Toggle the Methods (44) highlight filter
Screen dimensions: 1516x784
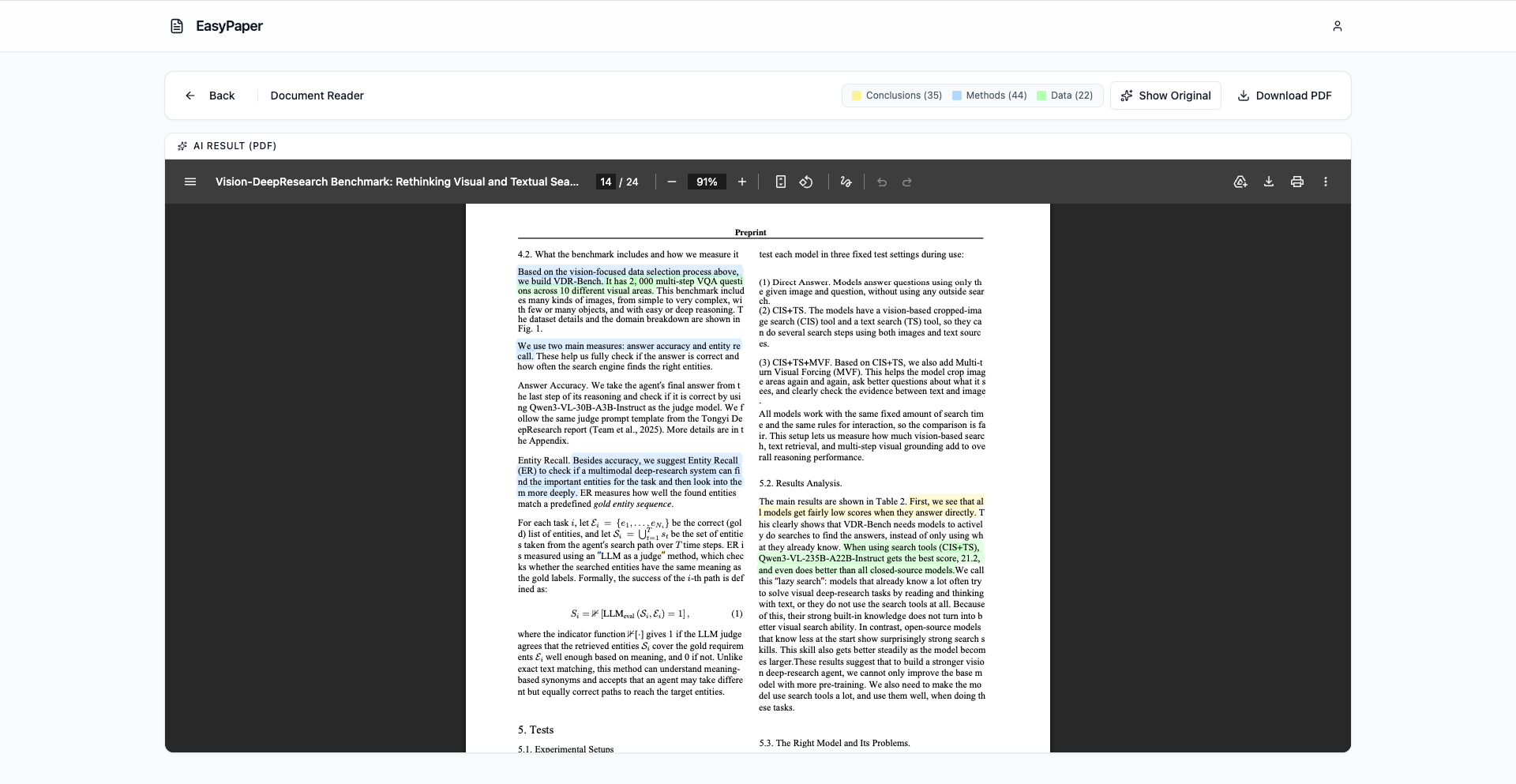(989, 96)
